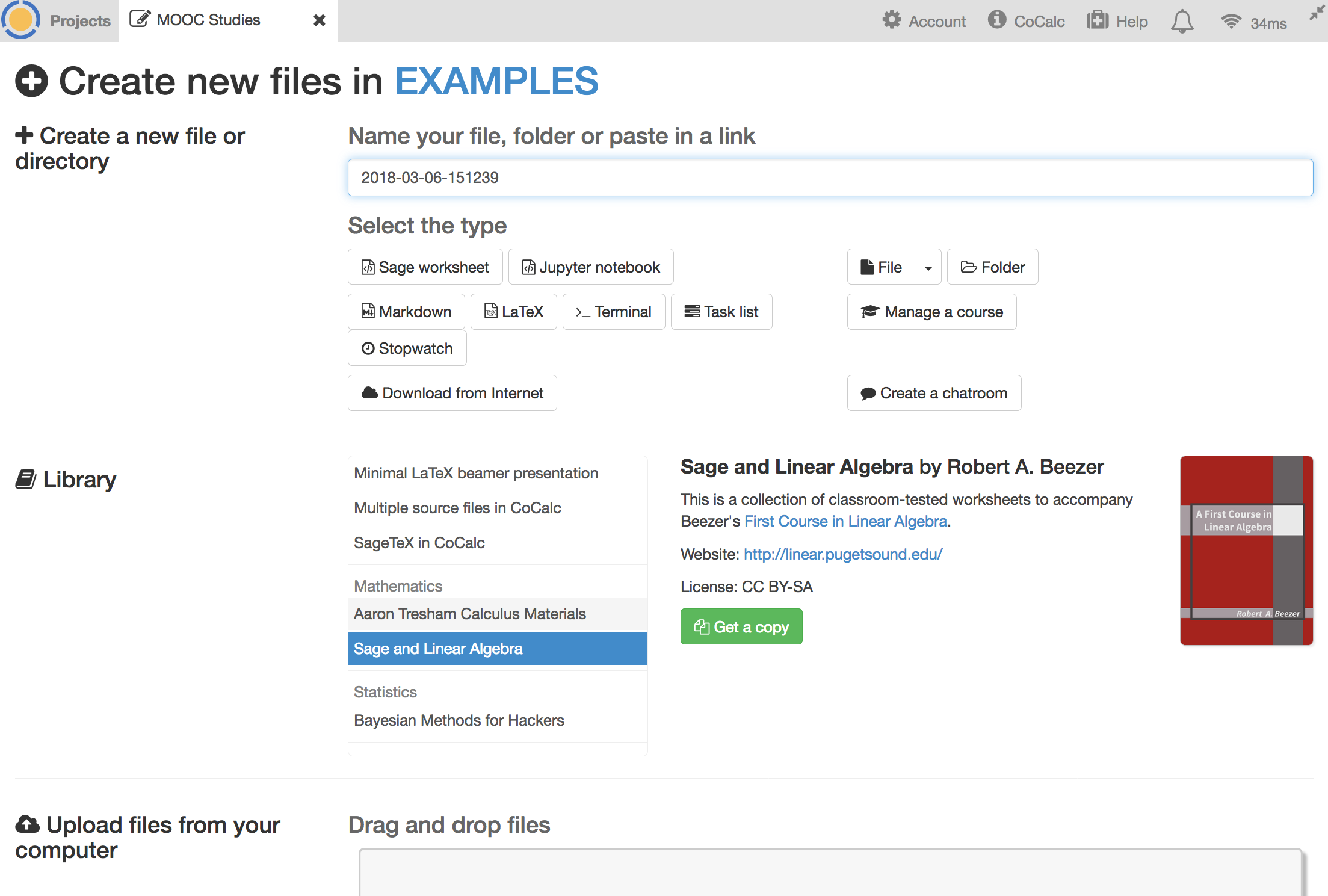Screen dimensions: 1328x896
Task: Select Aaron Tresham Calculus Materials
Action: tap(469, 614)
